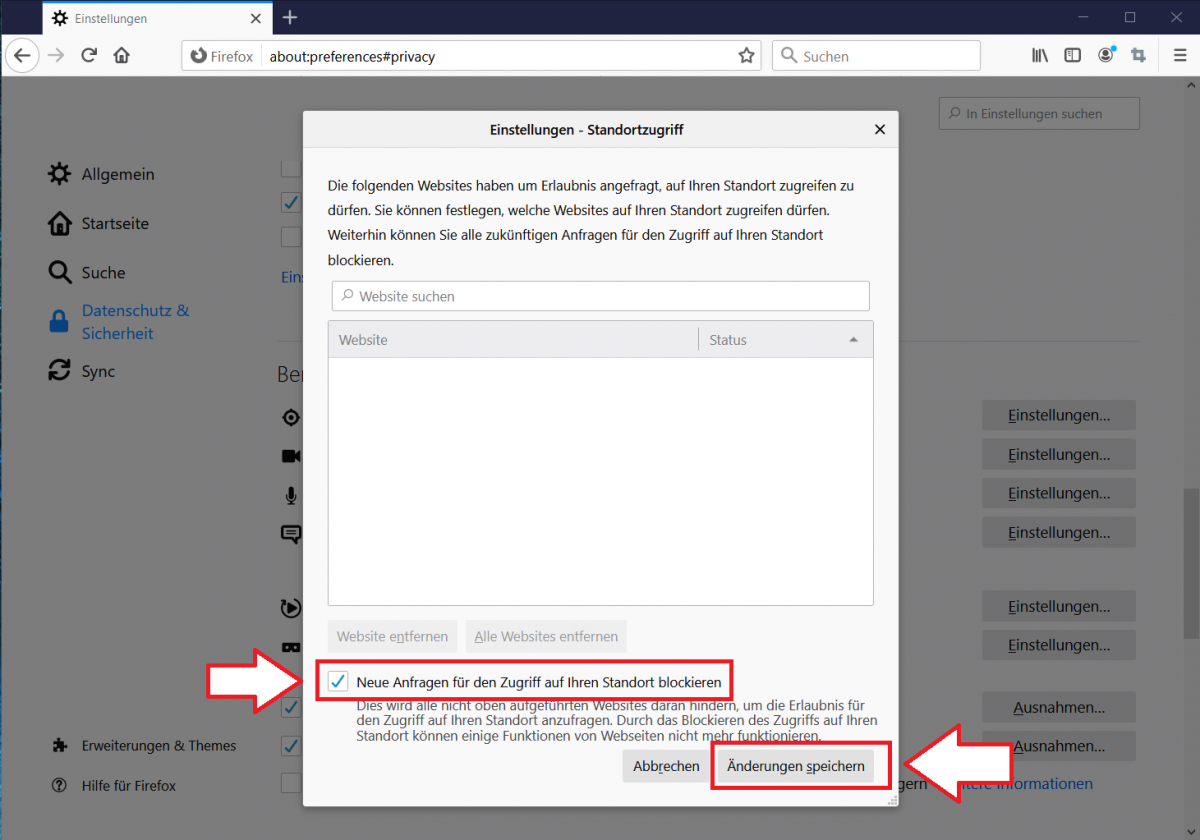Uncheck blocking new location access requests
Viewport: 1200px width, 840px height.
(x=337, y=680)
